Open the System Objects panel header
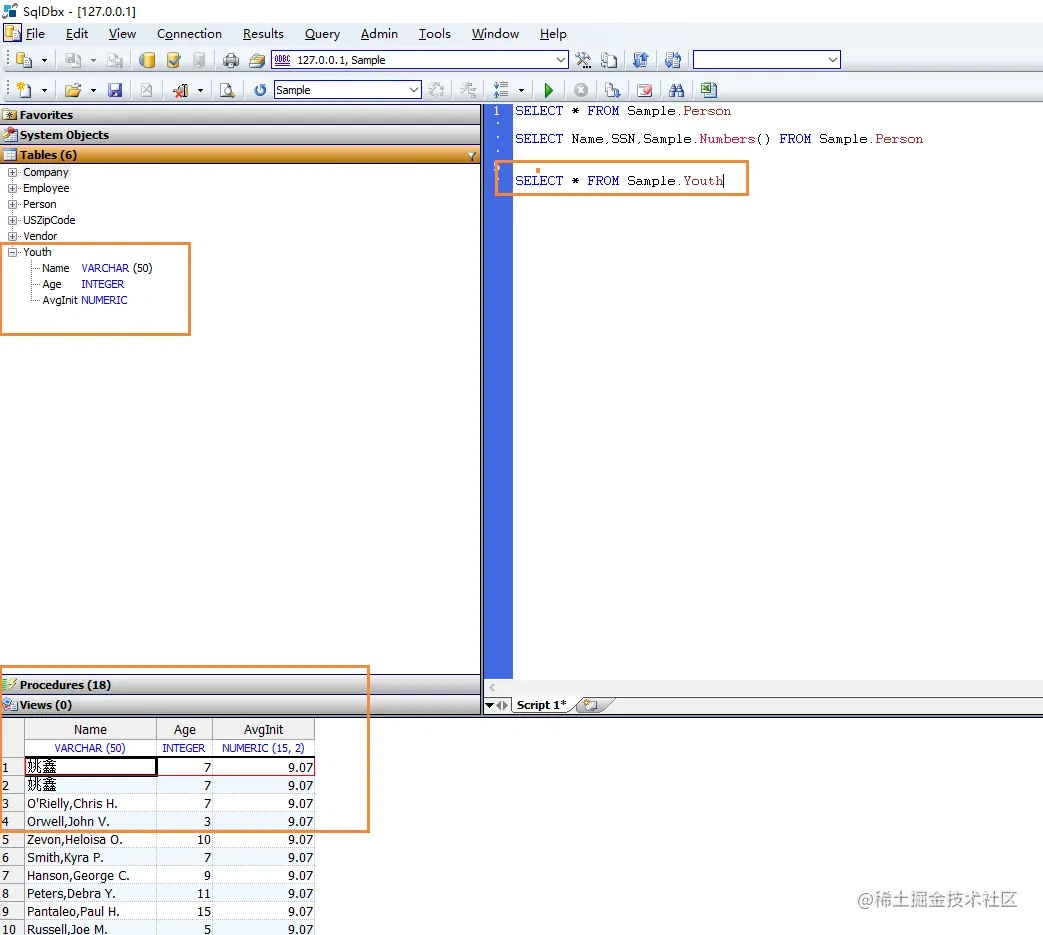The width and height of the screenshot is (1043, 935). pos(240,135)
